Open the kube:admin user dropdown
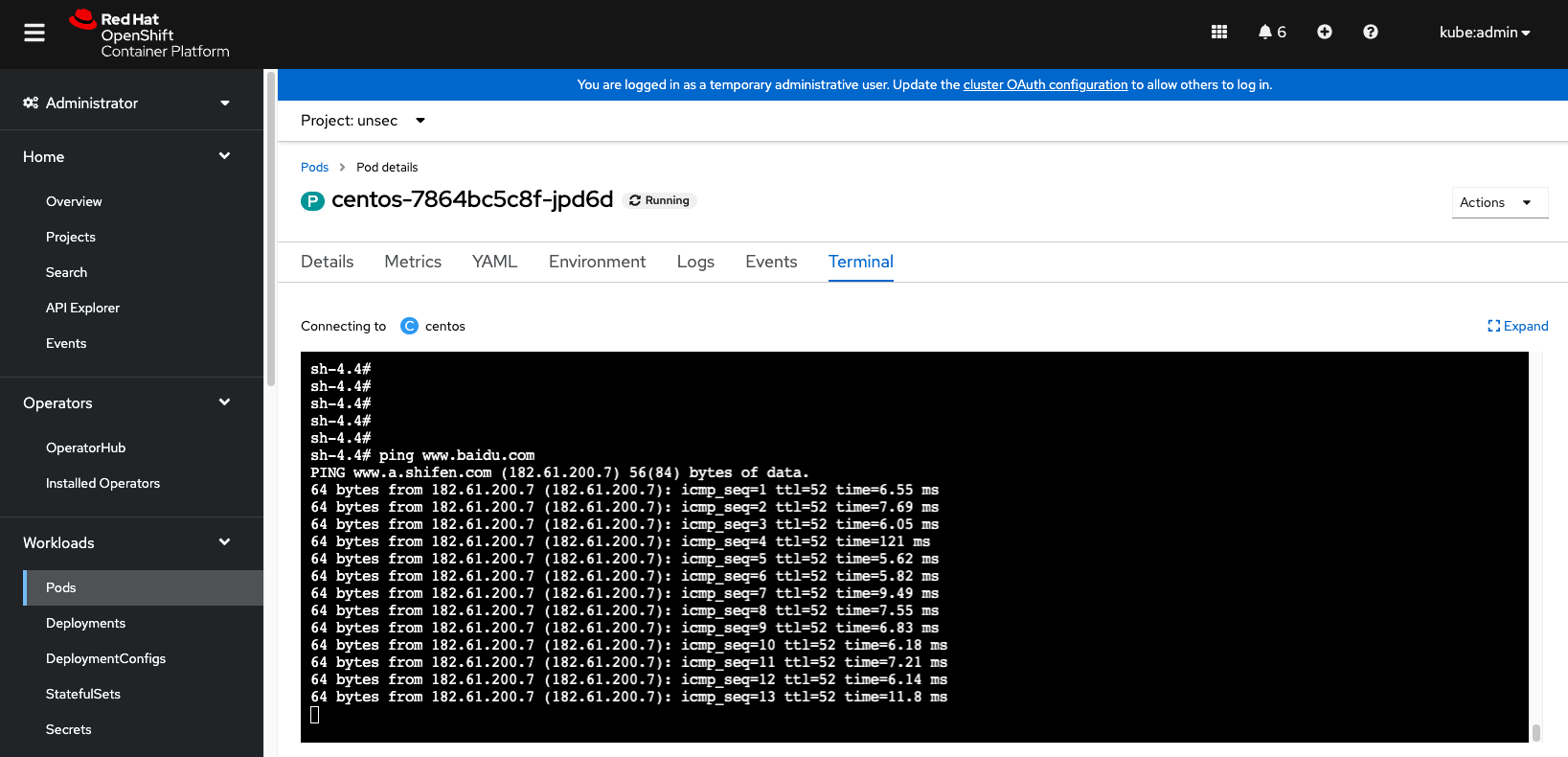 (x=1485, y=33)
